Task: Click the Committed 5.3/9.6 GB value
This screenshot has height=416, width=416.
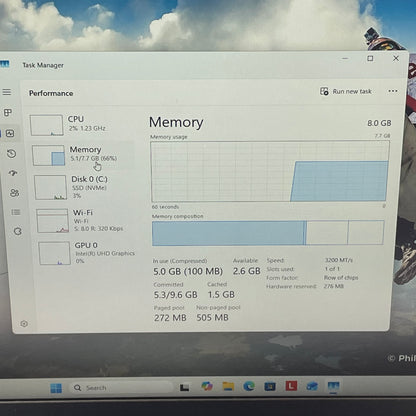Action: [176, 295]
